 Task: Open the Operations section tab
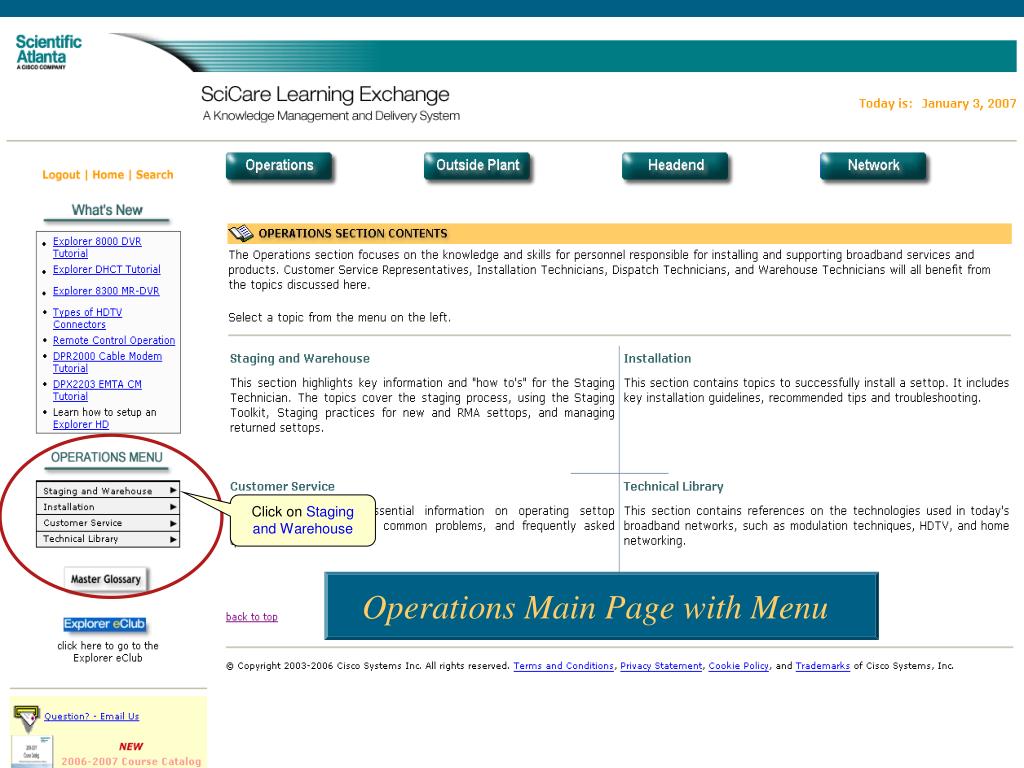click(x=279, y=166)
